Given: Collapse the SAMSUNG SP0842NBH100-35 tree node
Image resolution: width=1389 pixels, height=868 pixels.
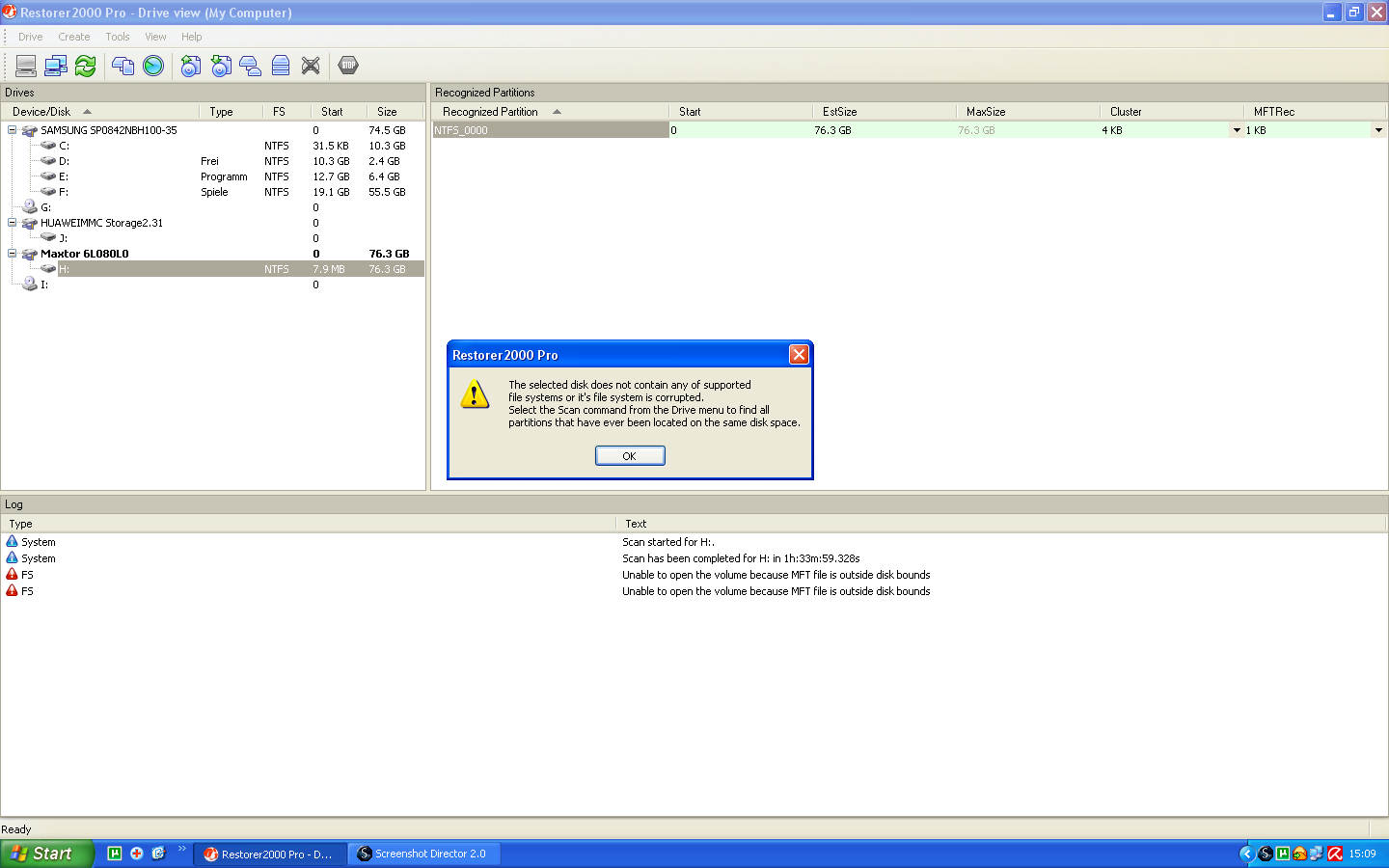Looking at the screenshot, I should [x=12, y=130].
